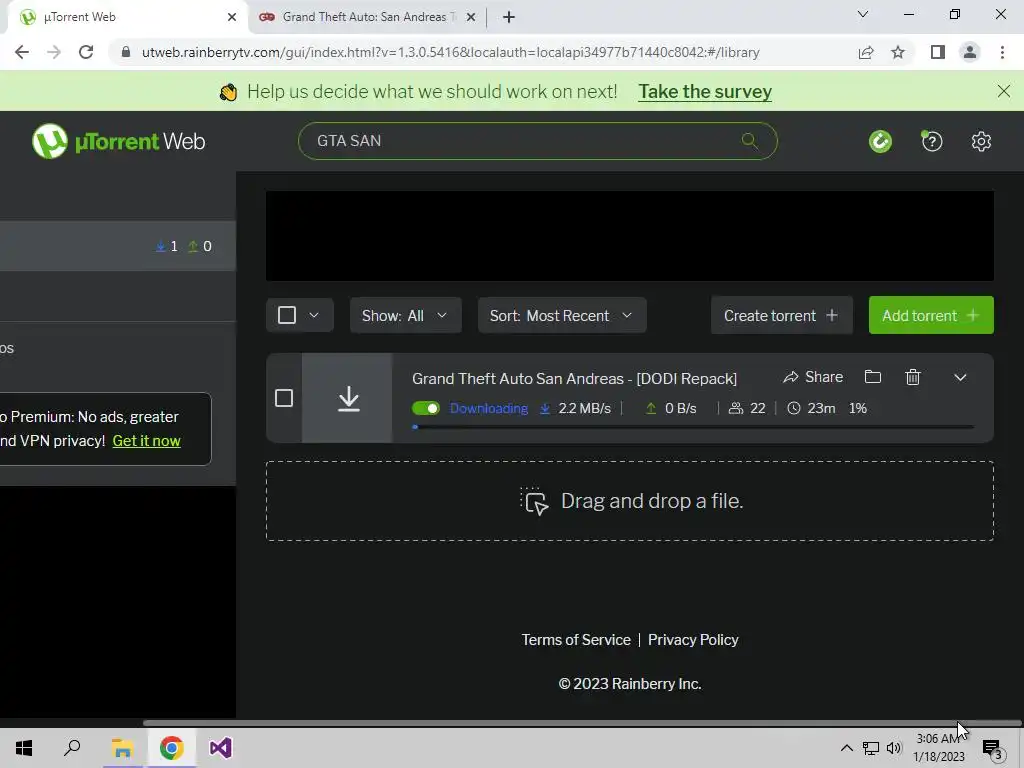Check the select-all checkbox
This screenshot has height=768, width=1024.
click(287, 315)
